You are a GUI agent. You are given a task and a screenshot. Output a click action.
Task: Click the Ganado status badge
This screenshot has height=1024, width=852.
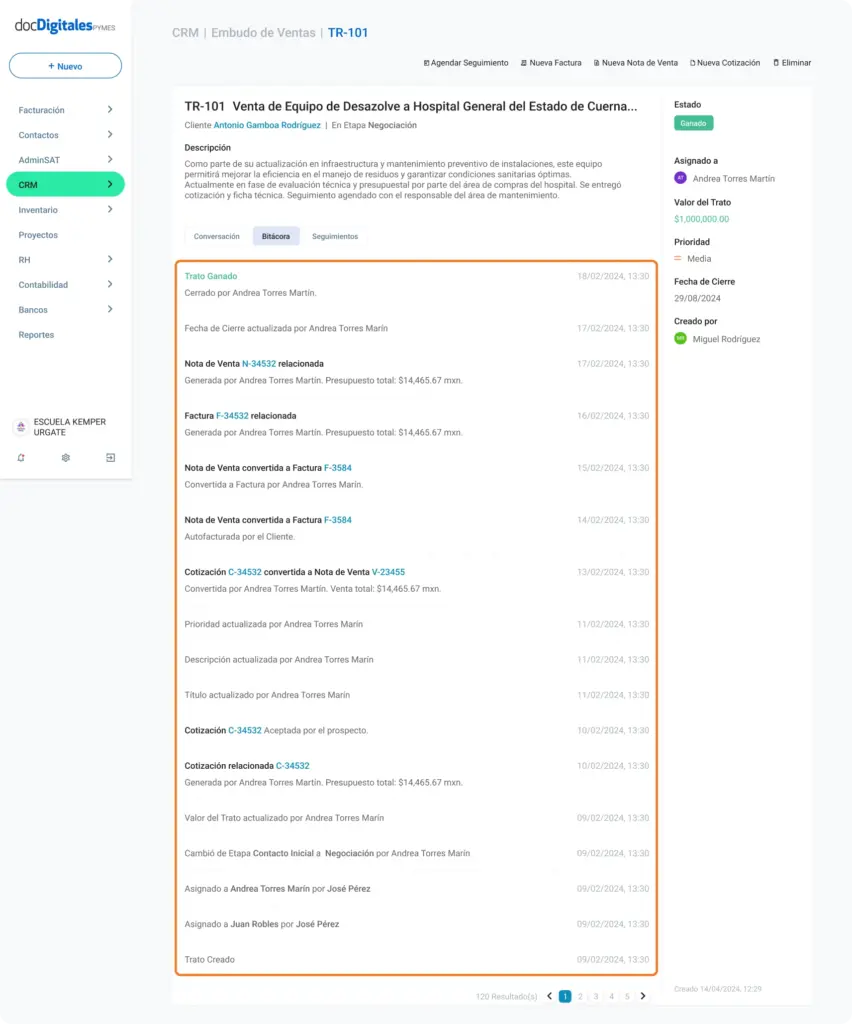tap(693, 123)
